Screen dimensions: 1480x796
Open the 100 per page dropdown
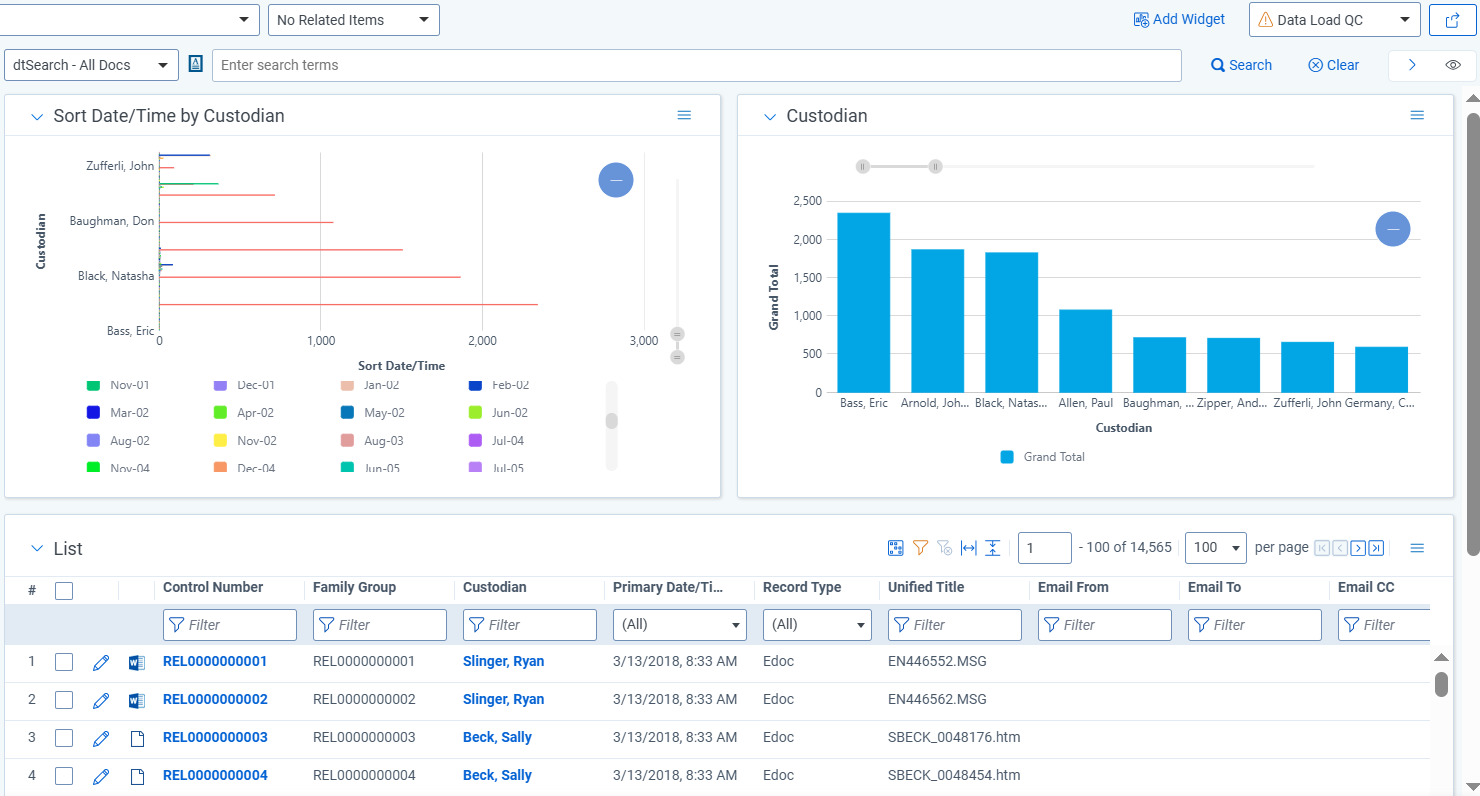pyautogui.click(x=1215, y=548)
